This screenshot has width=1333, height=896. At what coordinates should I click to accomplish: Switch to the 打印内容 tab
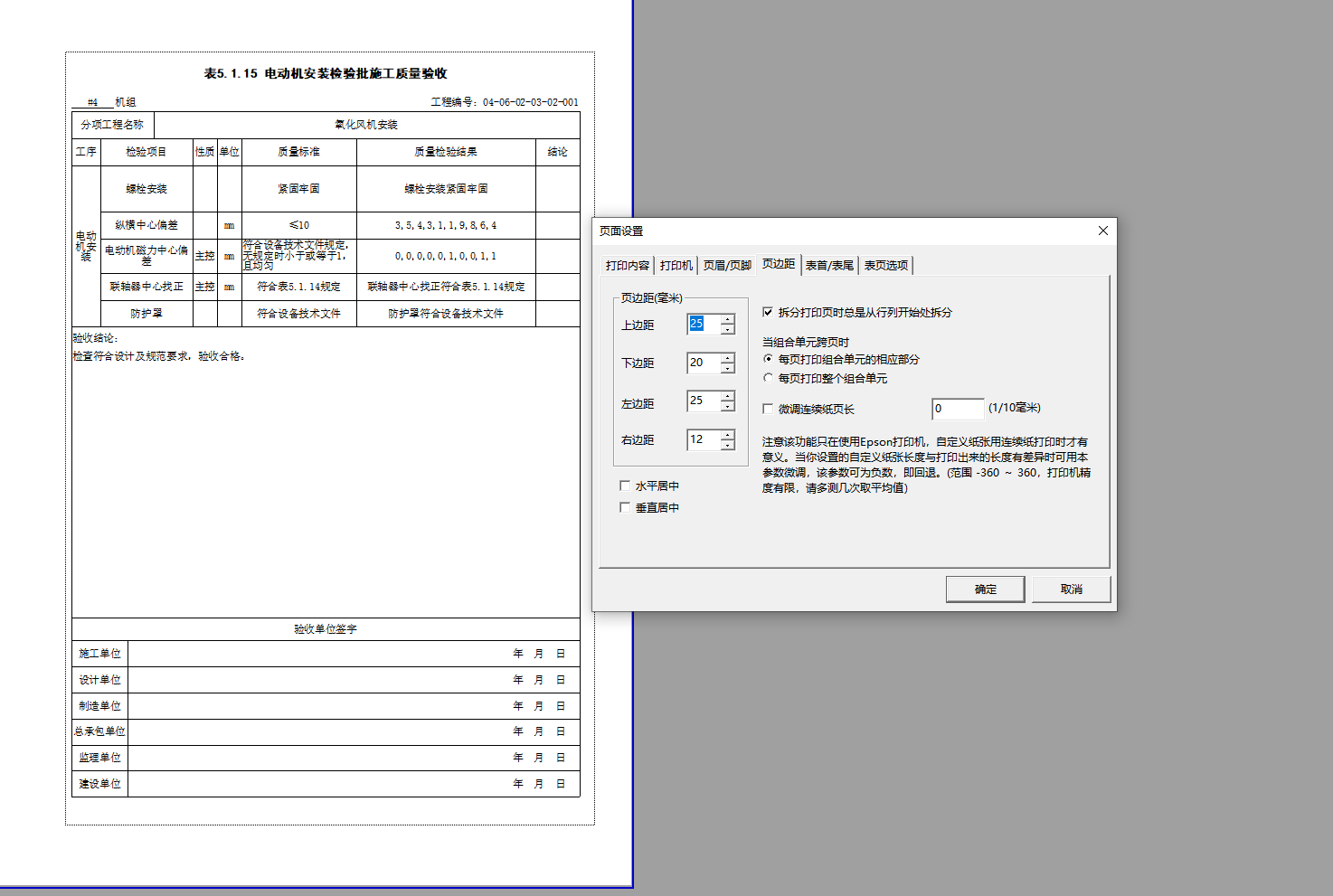[x=627, y=266]
